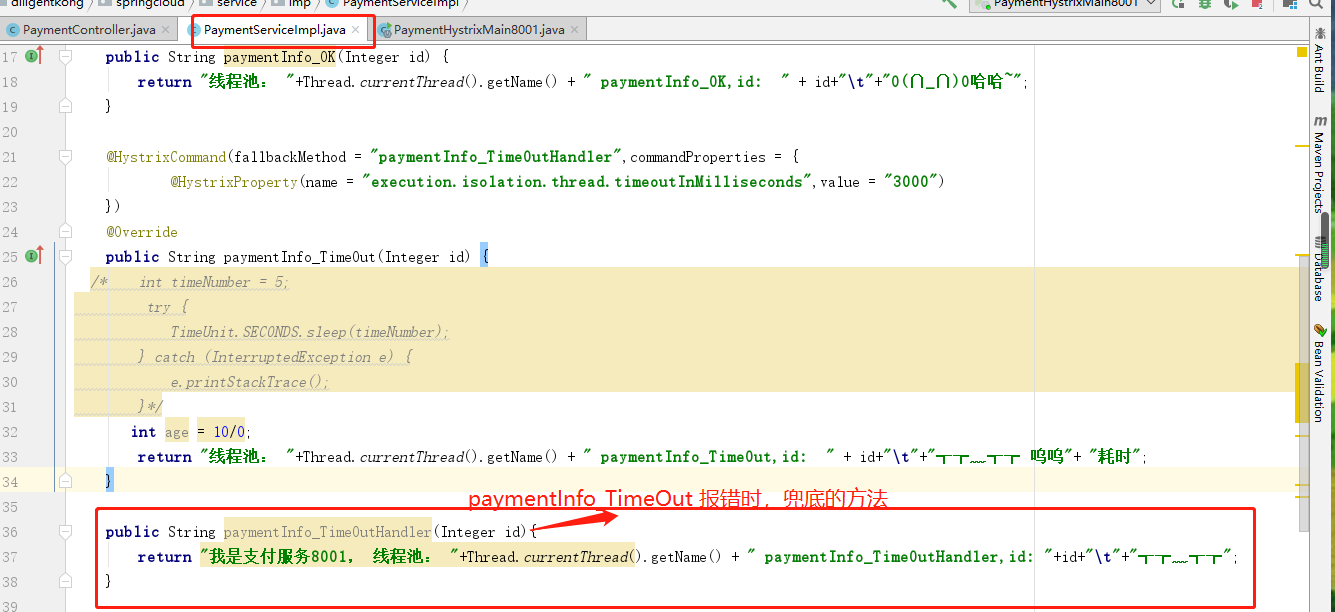The width and height of the screenshot is (1335, 612).
Task: Click the yellow inspection indicator above the scrollbar
Action: pos(1302,51)
